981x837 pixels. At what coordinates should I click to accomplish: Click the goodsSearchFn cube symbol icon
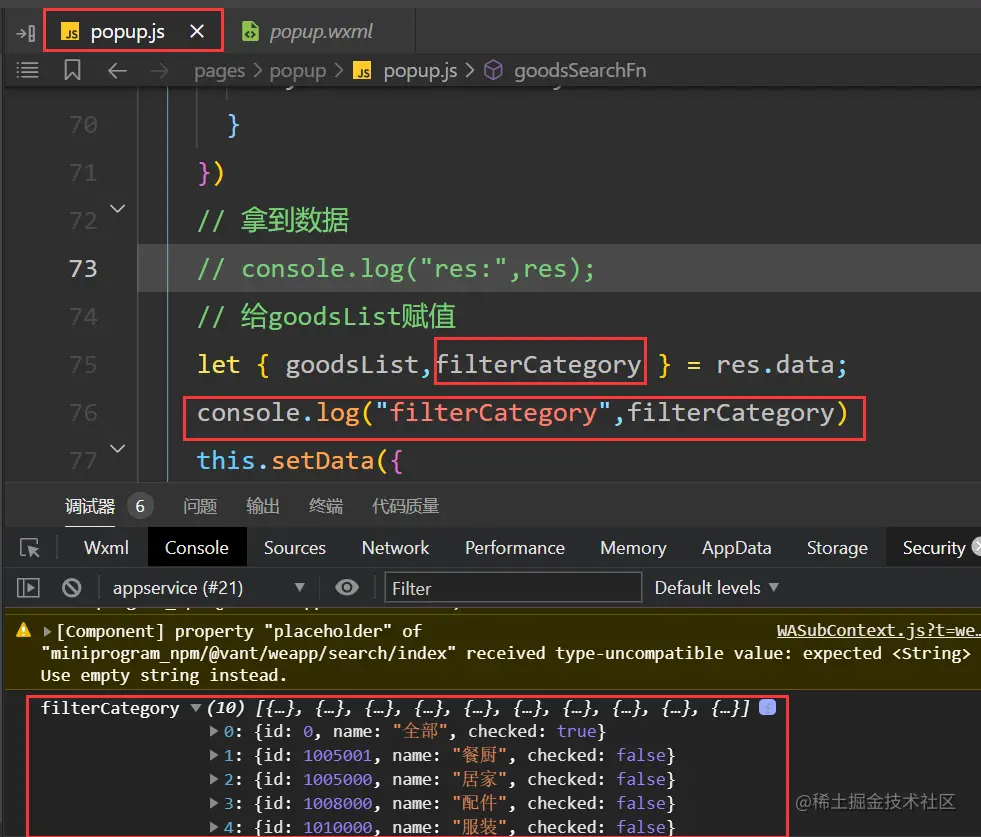(494, 70)
